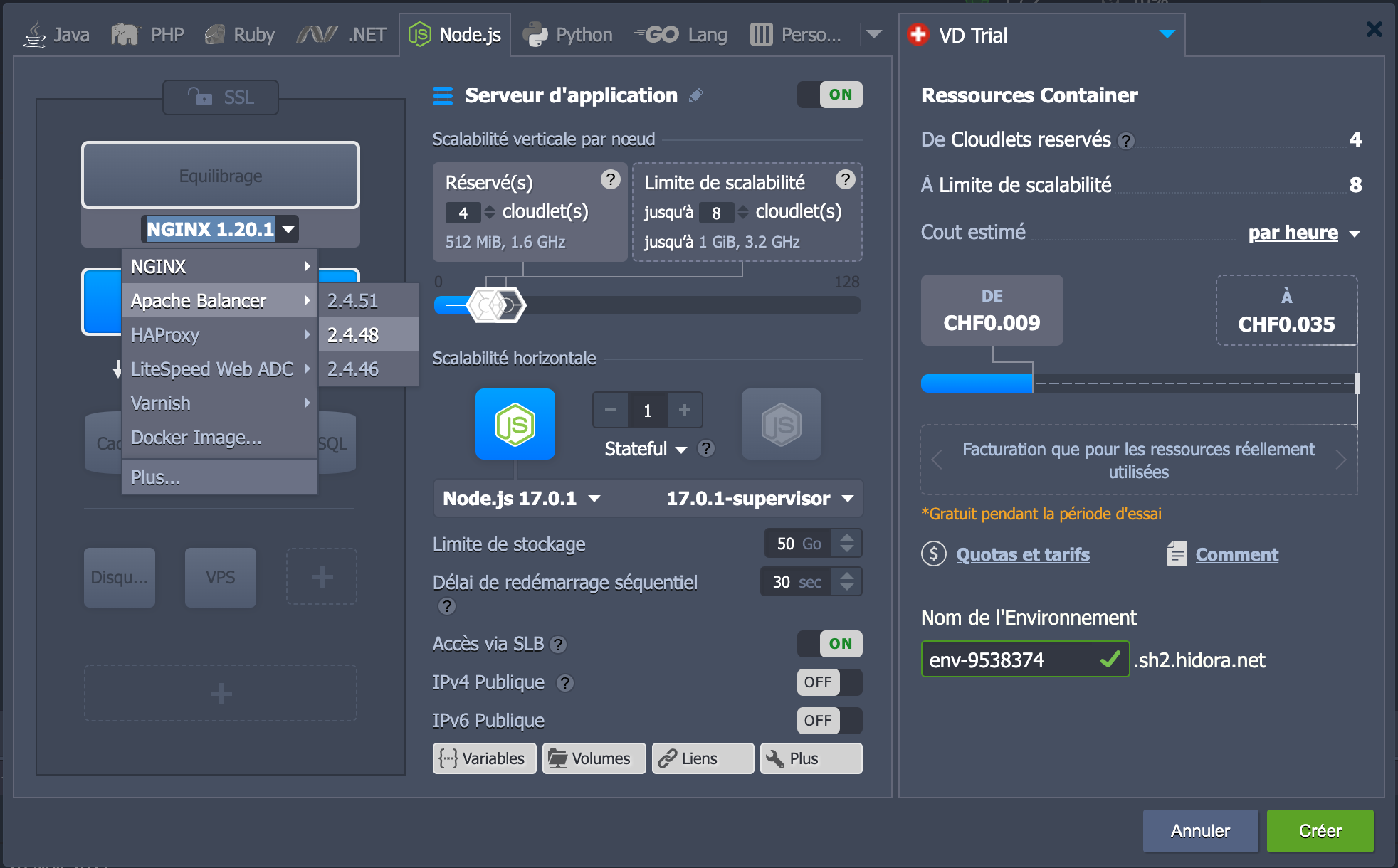Adjust Délai de redémarrage stepper arrows
Screen dimensions: 1398x868
[x=847, y=582]
